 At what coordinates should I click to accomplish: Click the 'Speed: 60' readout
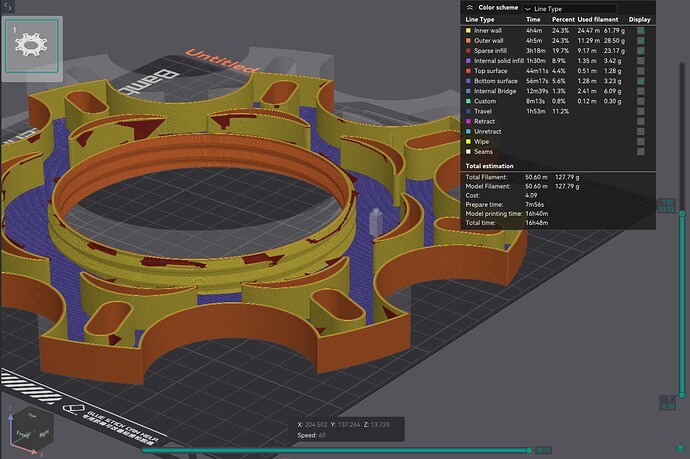pos(312,435)
